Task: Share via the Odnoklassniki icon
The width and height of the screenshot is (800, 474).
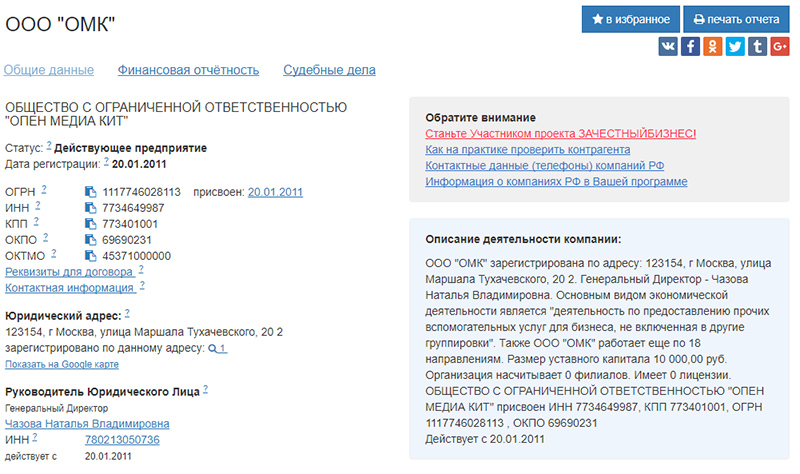Action: coord(713,46)
